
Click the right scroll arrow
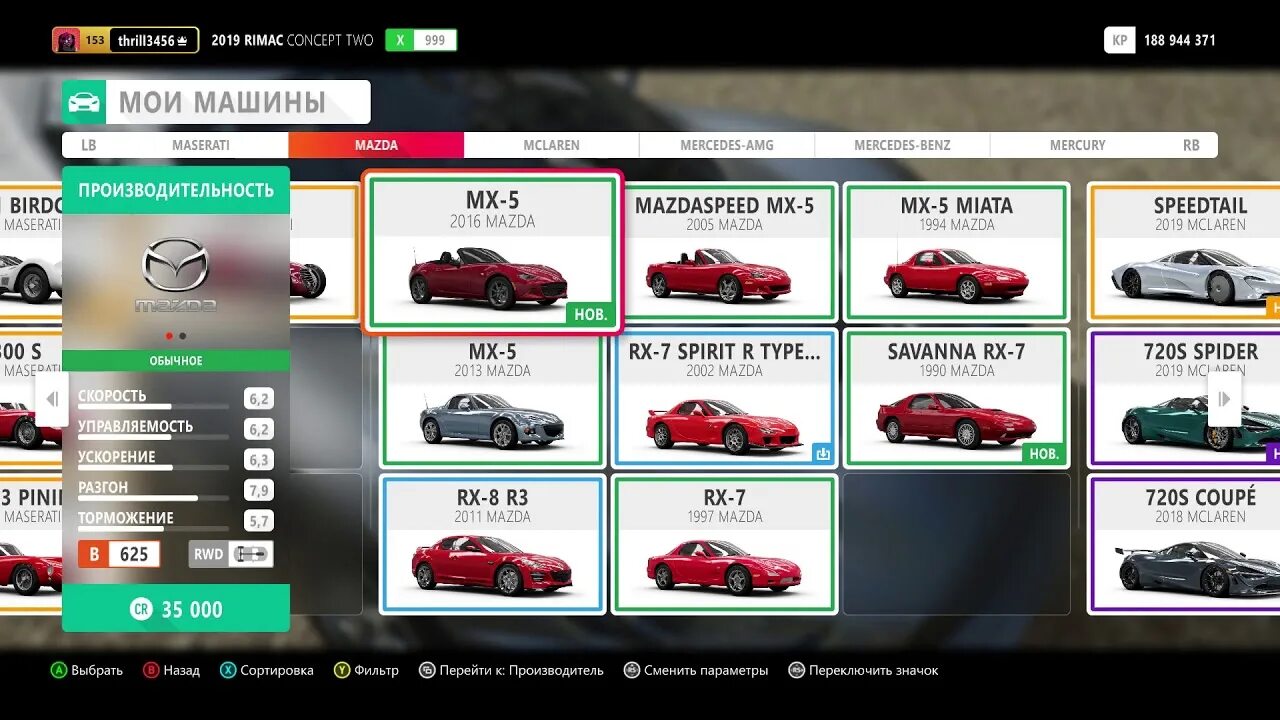1225,399
